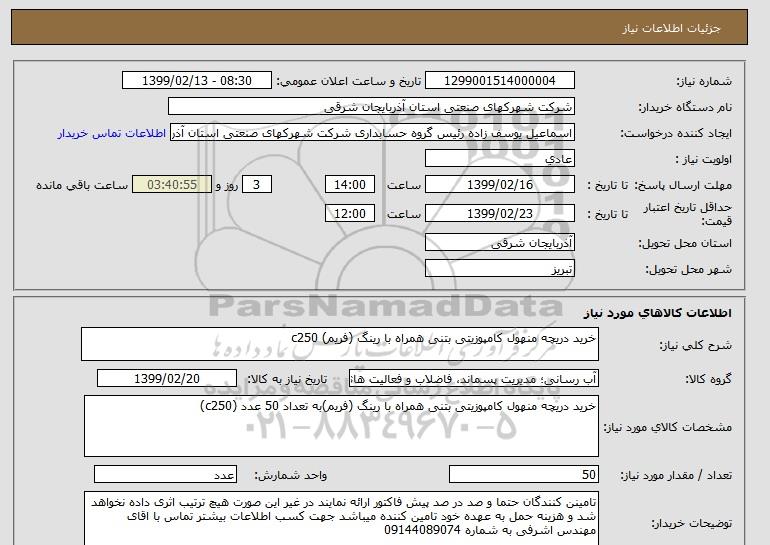Click the label گروه کالا
The width and height of the screenshot is (770, 545).
(708, 379)
